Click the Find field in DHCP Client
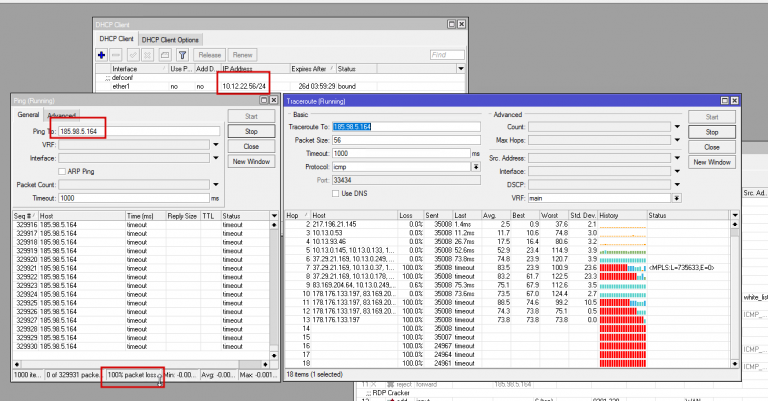Screen dimensions: 768x401 (447, 55)
